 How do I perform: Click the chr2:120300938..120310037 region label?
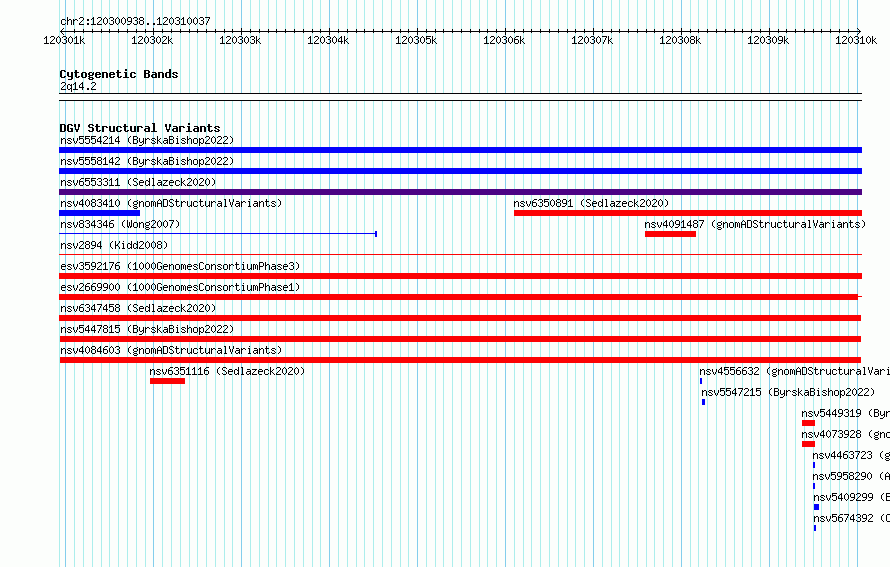[x=135, y=21]
